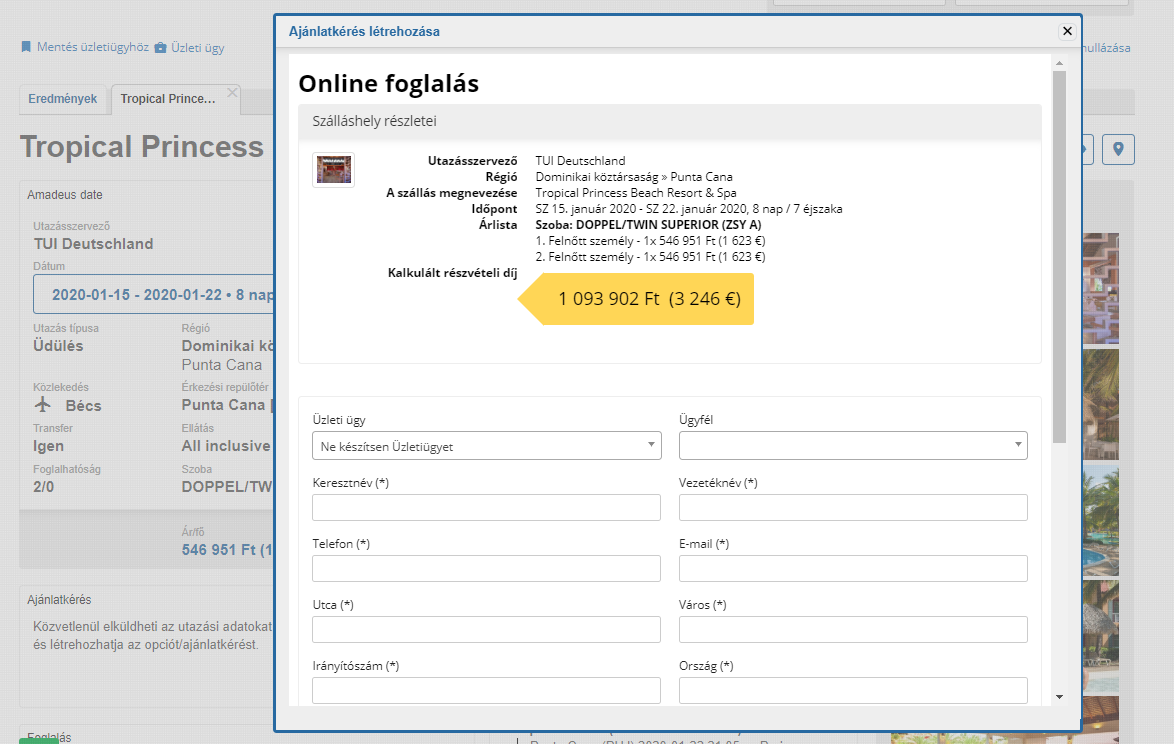Click TUI Deutschland in the dialog details
The height and width of the screenshot is (744, 1174).
coord(580,161)
